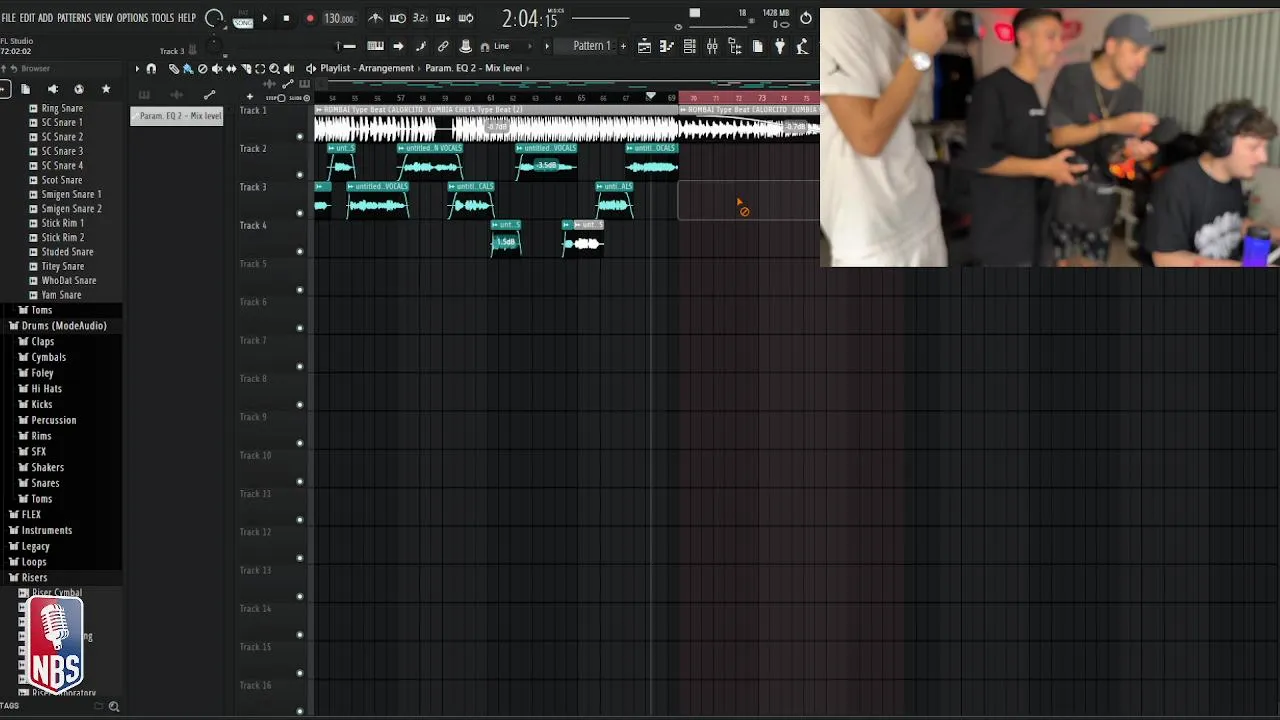Click the browser speaker icon
The height and width of the screenshot is (720, 1280).
[x=52, y=89]
